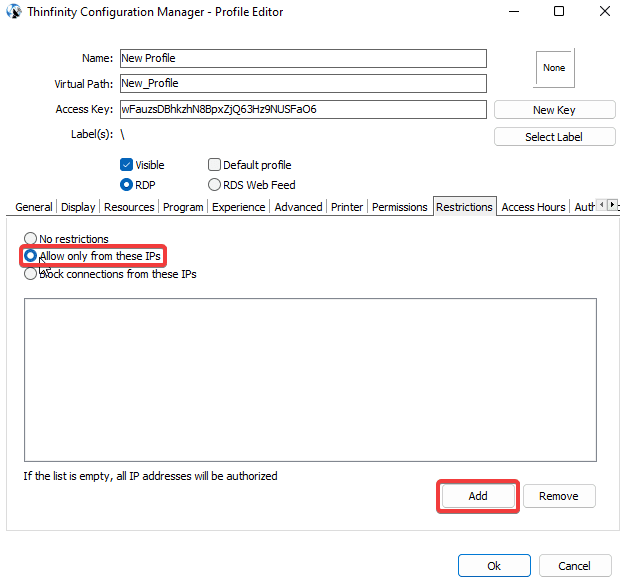Viewport: 624px width, 584px height.
Task: Confirm with the Ok button
Action: 494,566
